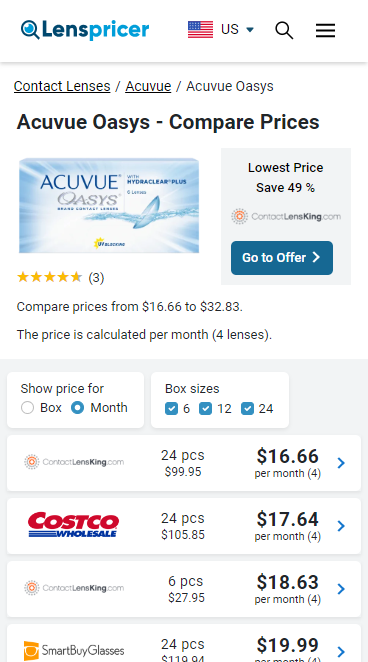Toggle the 24 box size checkbox
The width and height of the screenshot is (368, 662).
(247, 409)
